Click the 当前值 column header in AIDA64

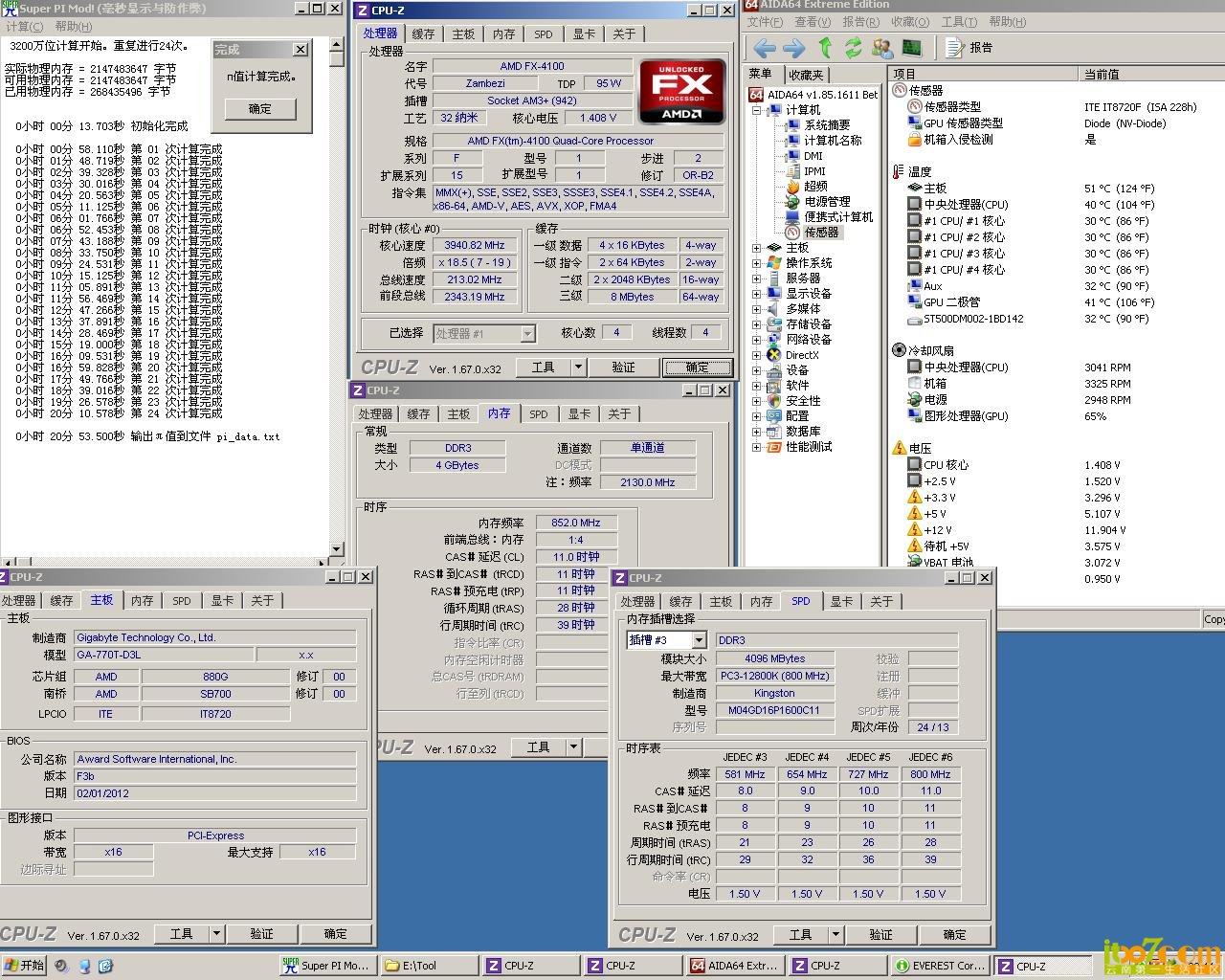tap(1152, 74)
